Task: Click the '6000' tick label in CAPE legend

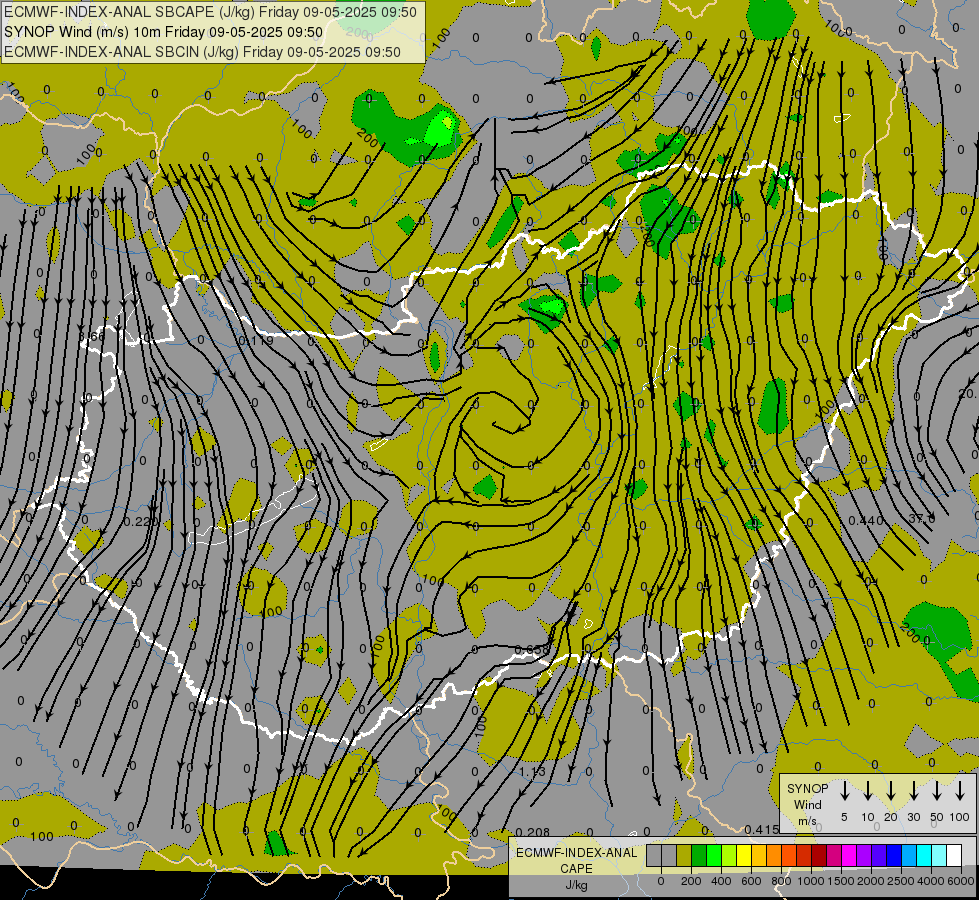Action: coord(961,881)
